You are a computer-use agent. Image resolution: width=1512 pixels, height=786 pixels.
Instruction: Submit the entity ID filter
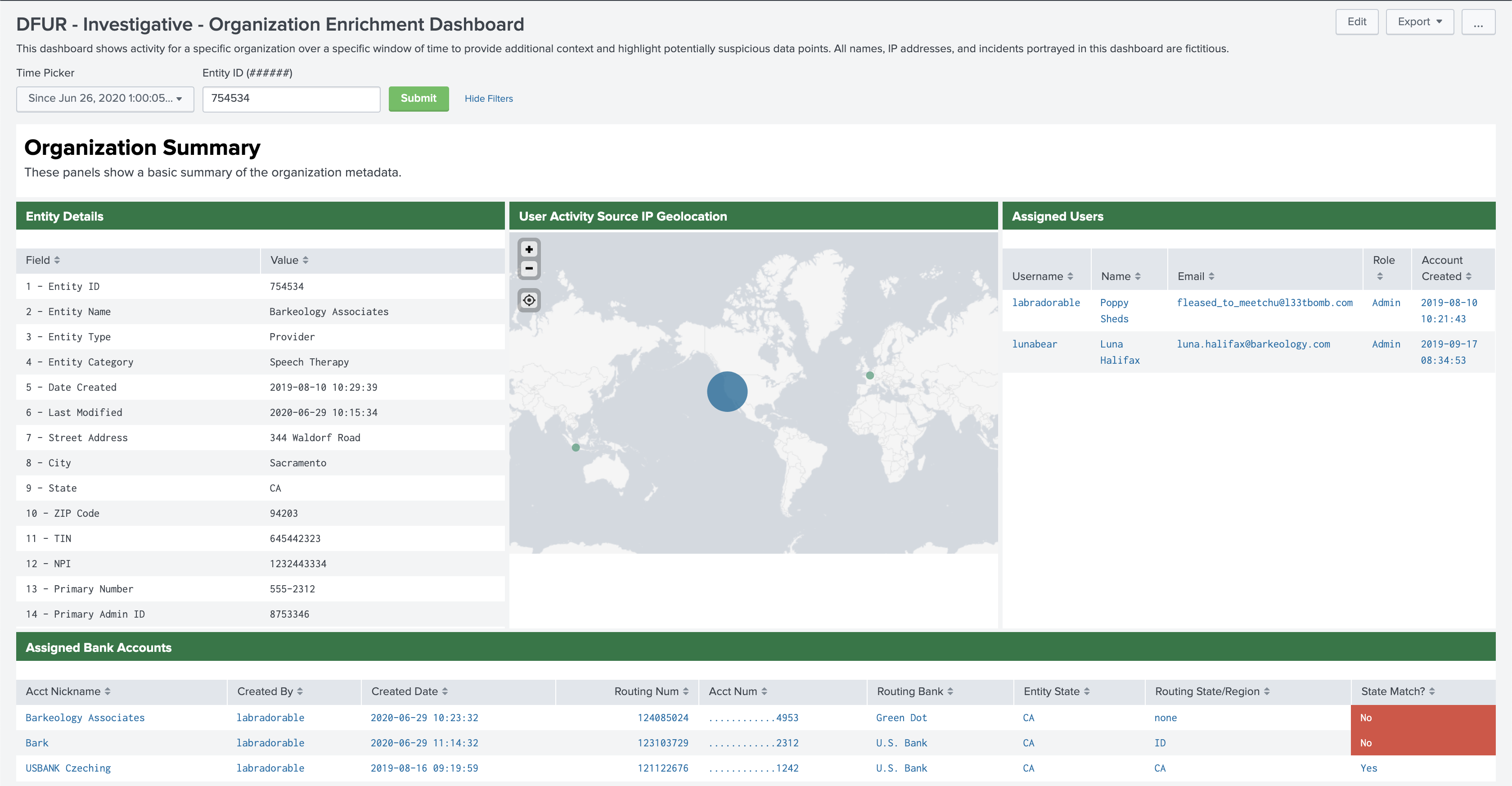(x=418, y=99)
